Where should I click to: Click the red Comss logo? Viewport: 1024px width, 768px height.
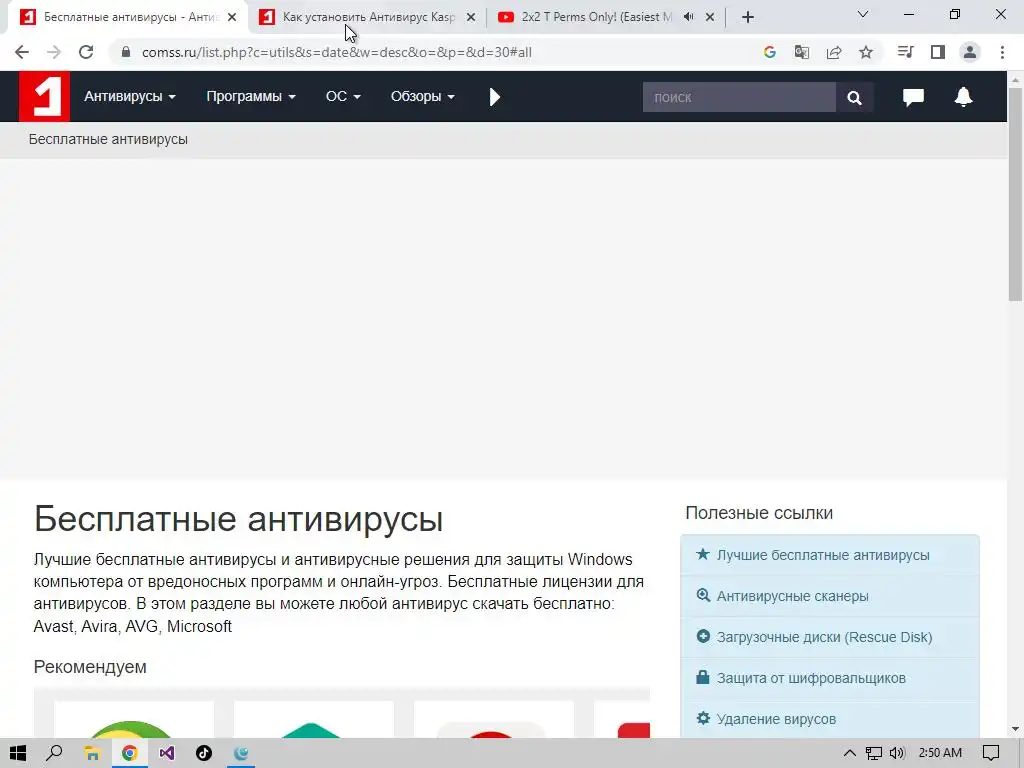(x=44, y=96)
